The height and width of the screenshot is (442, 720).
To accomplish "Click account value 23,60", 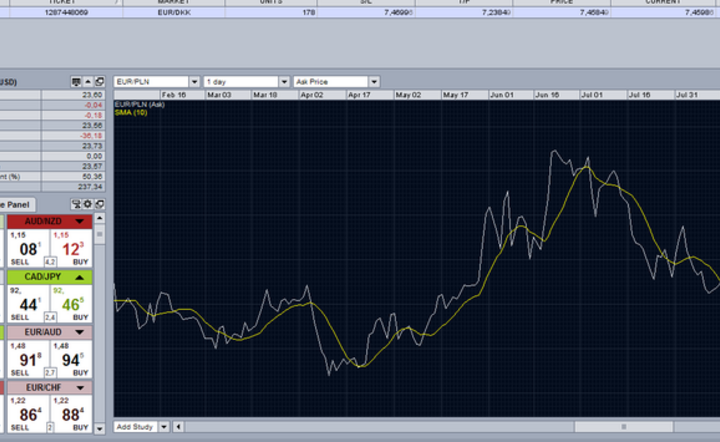I will click(x=73, y=95).
